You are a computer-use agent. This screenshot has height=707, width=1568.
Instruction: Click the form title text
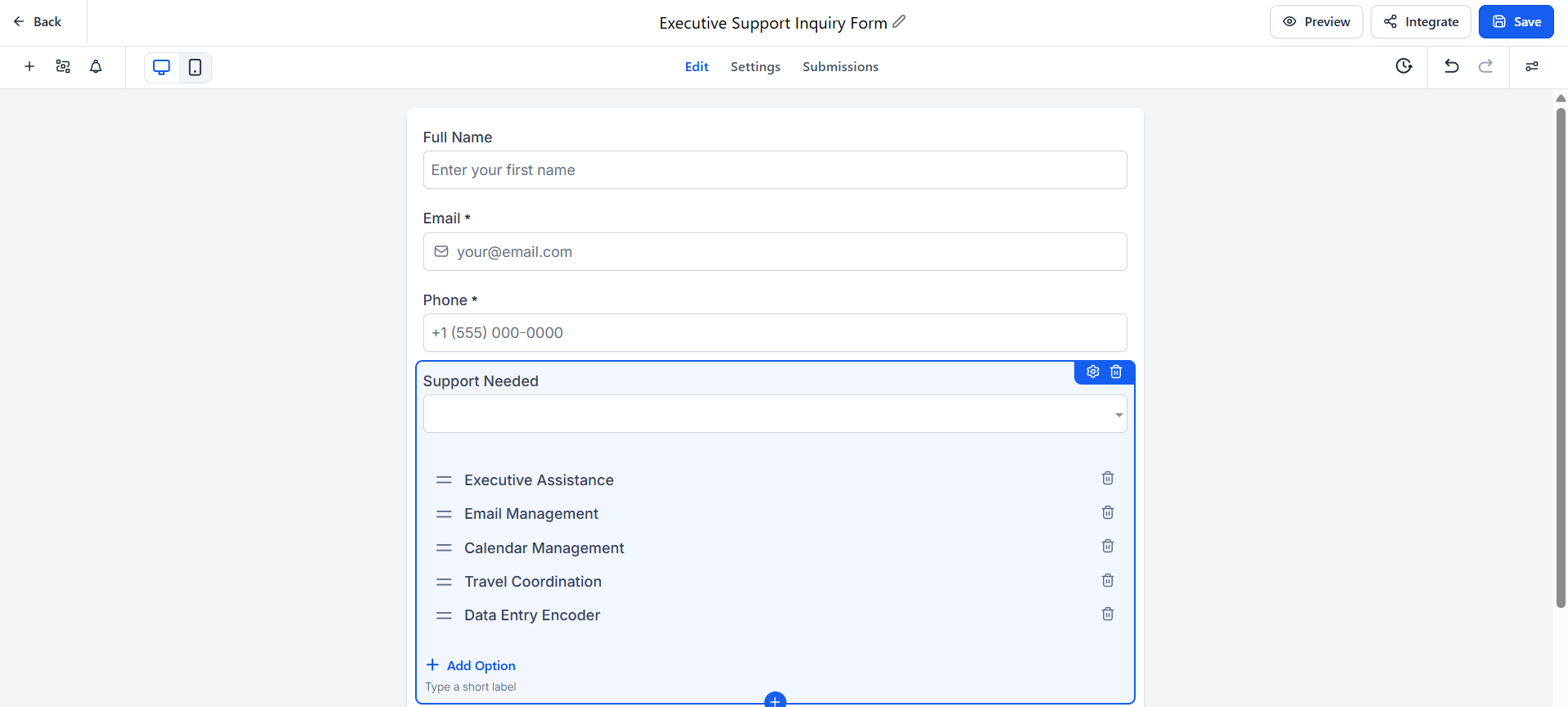coord(773,23)
